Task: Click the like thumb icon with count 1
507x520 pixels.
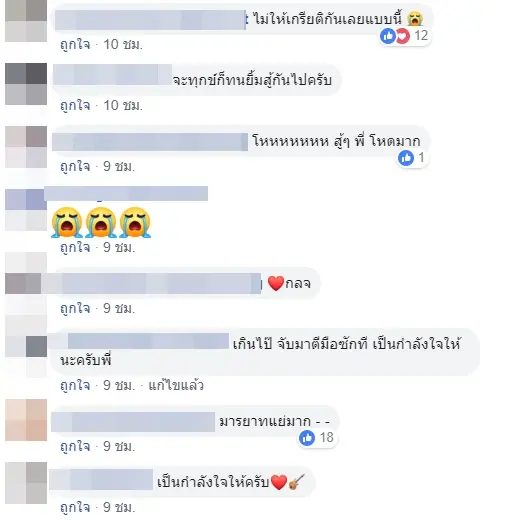Action: [x=406, y=158]
